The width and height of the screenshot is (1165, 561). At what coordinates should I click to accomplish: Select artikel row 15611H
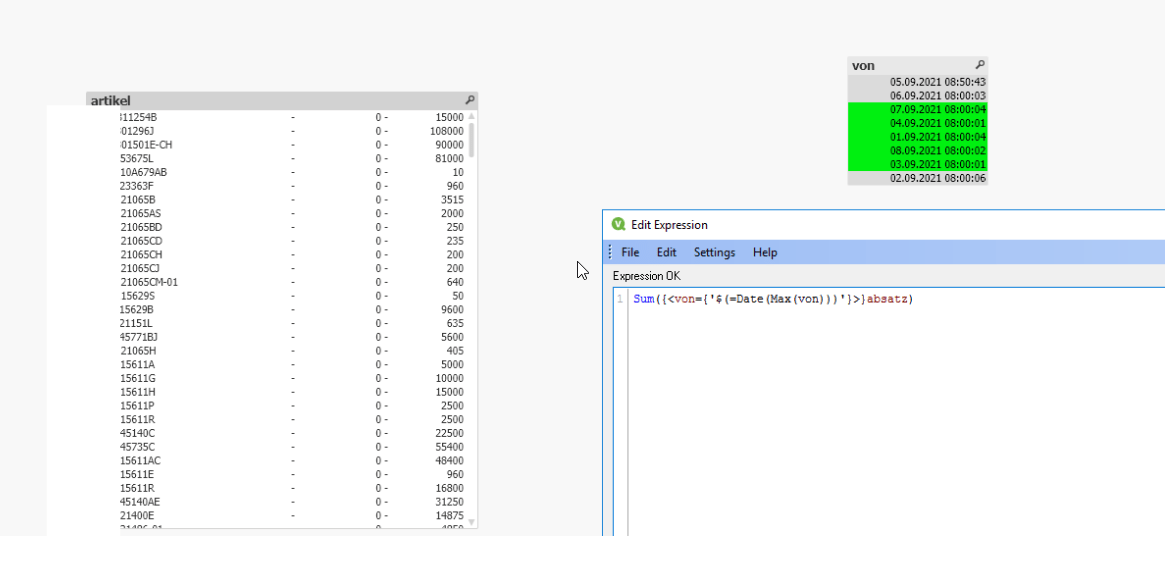292,392
